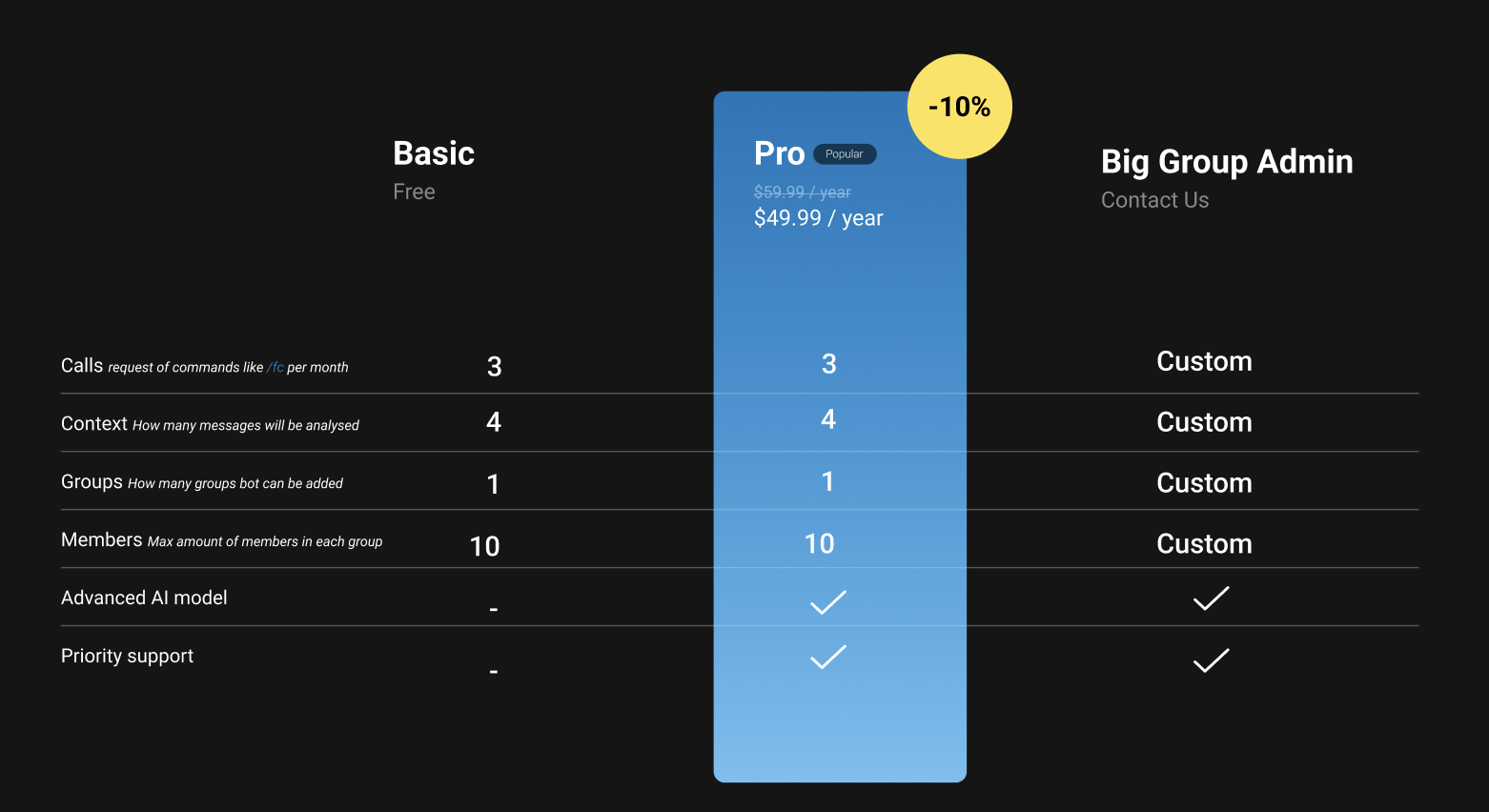Viewport: 1489px width, 812px height.
Task: Click Custom value in Context row
Action: [1204, 422]
